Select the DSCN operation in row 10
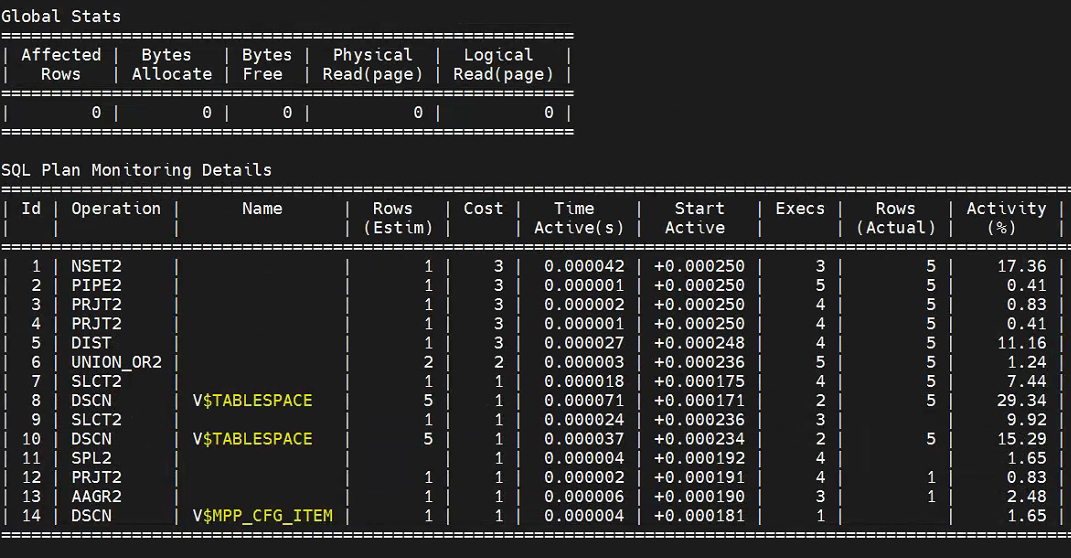Viewport: 1071px width, 558px height. pyautogui.click(x=92, y=438)
